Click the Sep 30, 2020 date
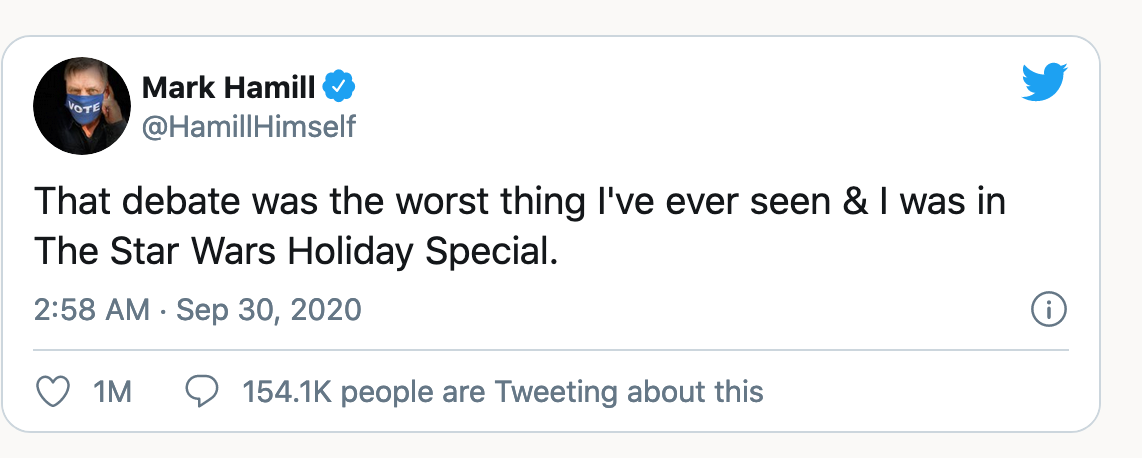Screen dimensions: 1142x458 coord(269,310)
